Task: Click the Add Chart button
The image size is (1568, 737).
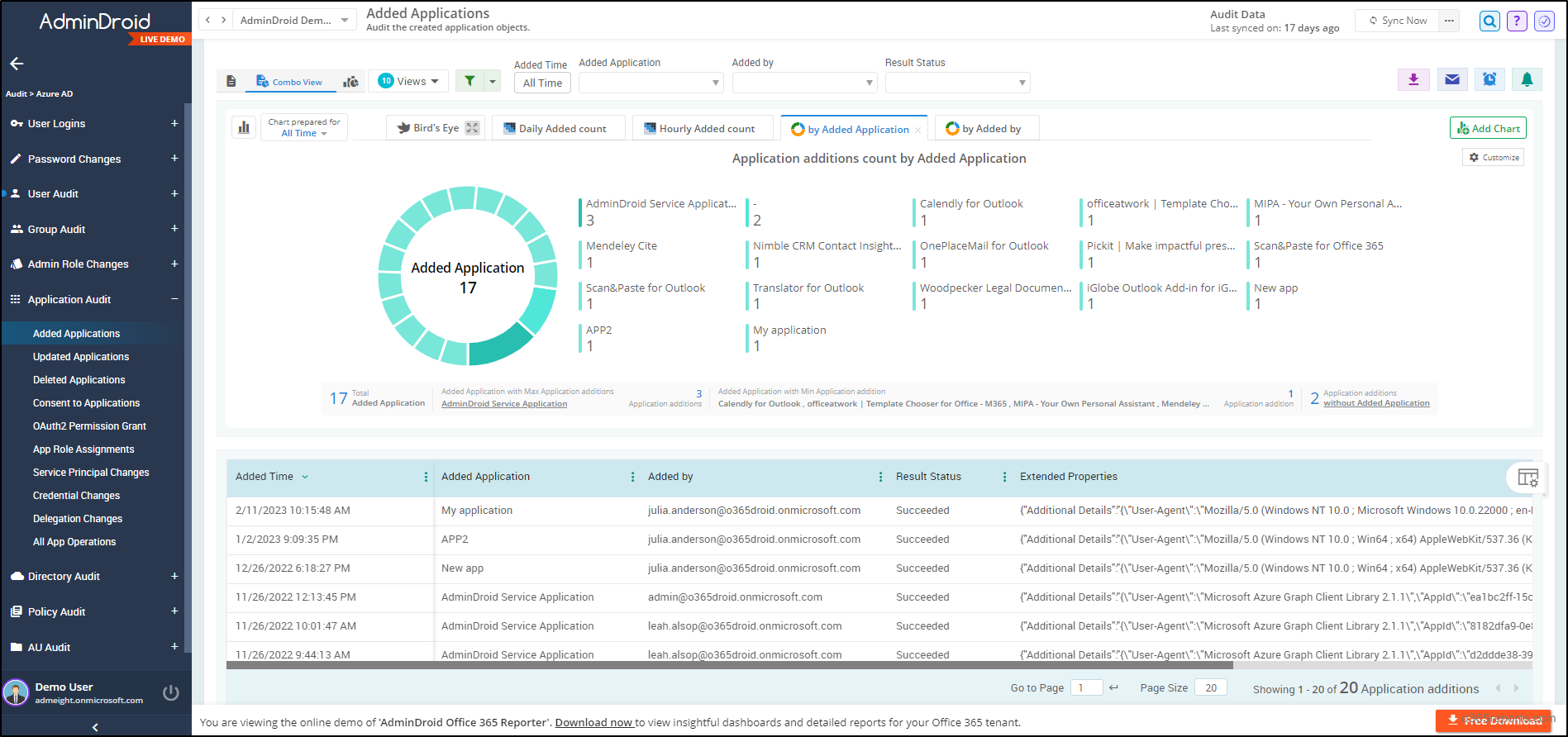Action: pos(1488,128)
